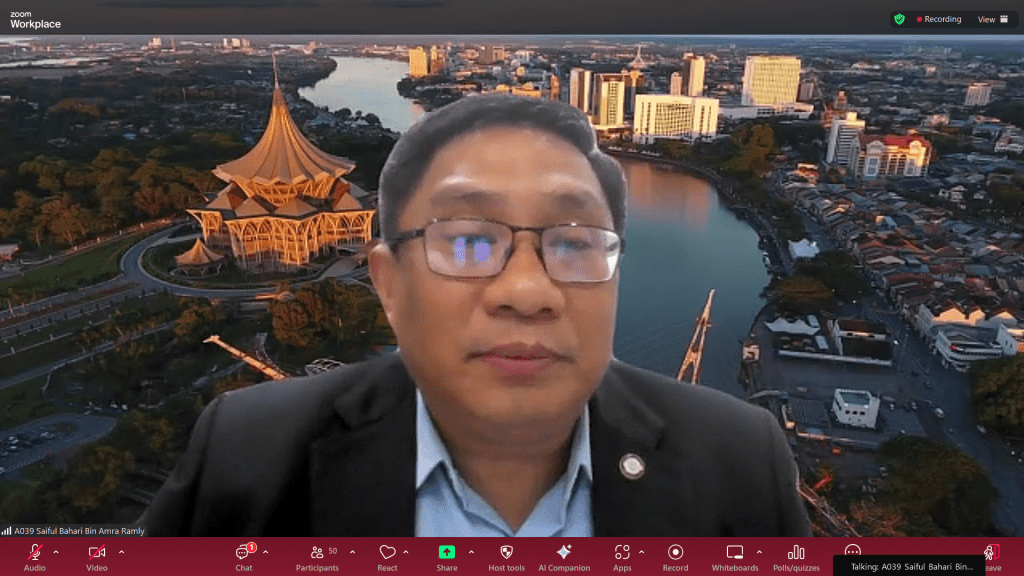Start video with the Video button
1024x576 pixels.
pyautogui.click(x=97, y=555)
